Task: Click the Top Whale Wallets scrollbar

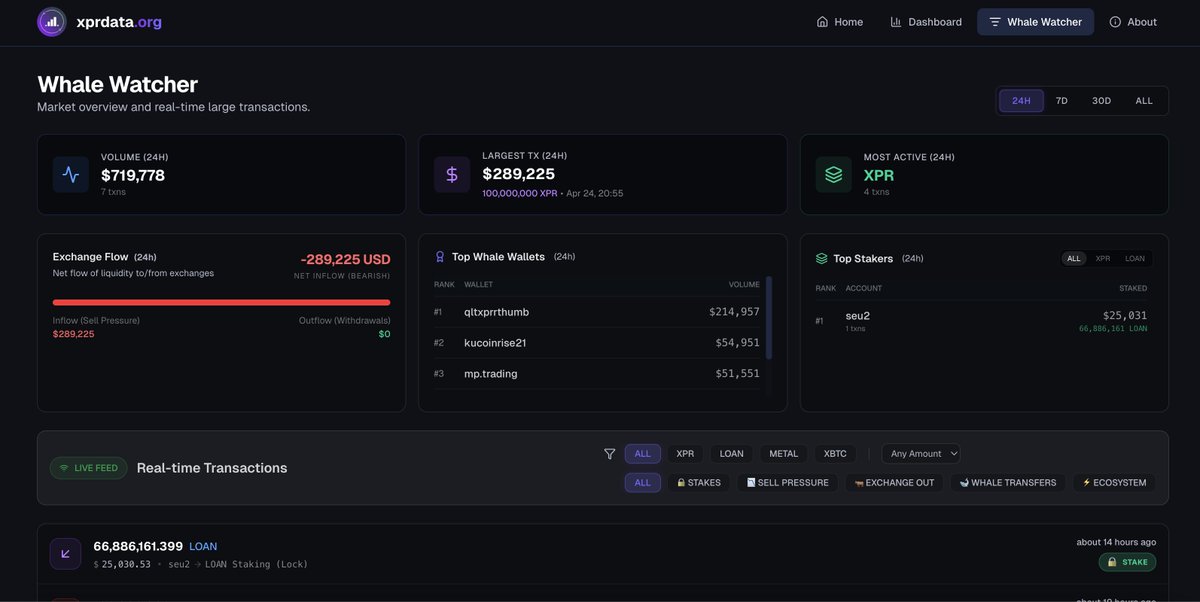Action: (768, 318)
